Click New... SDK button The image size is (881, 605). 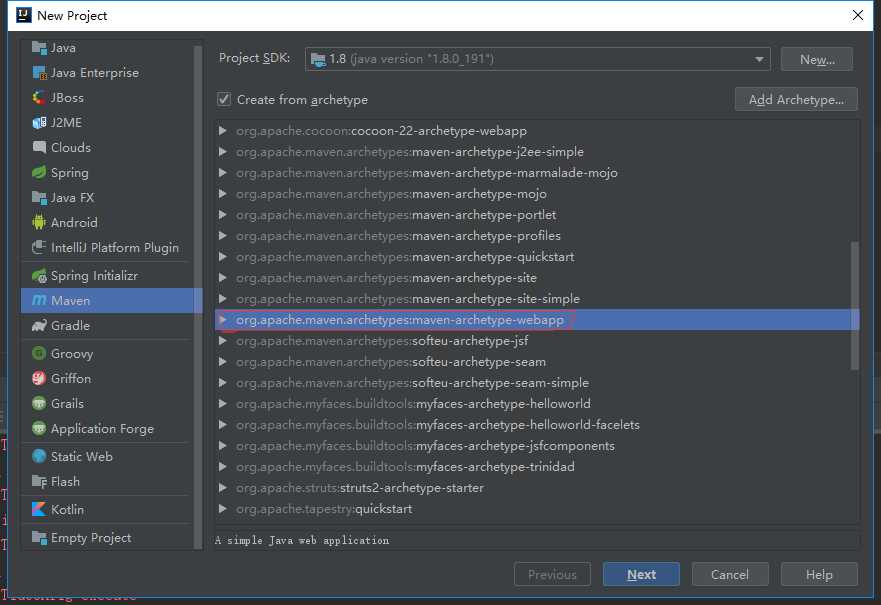[817, 59]
